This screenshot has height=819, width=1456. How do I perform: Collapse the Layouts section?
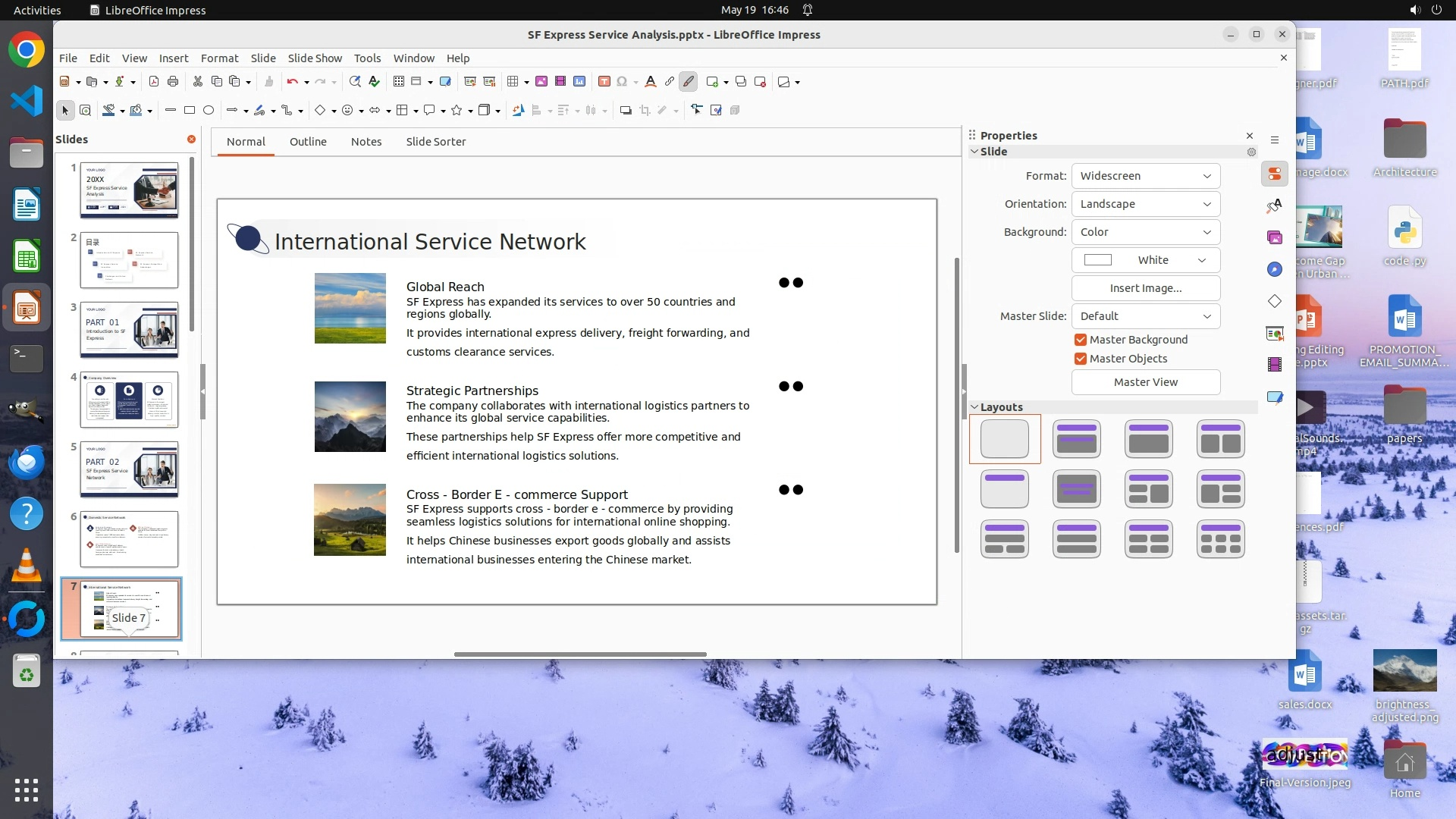coord(975,407)
